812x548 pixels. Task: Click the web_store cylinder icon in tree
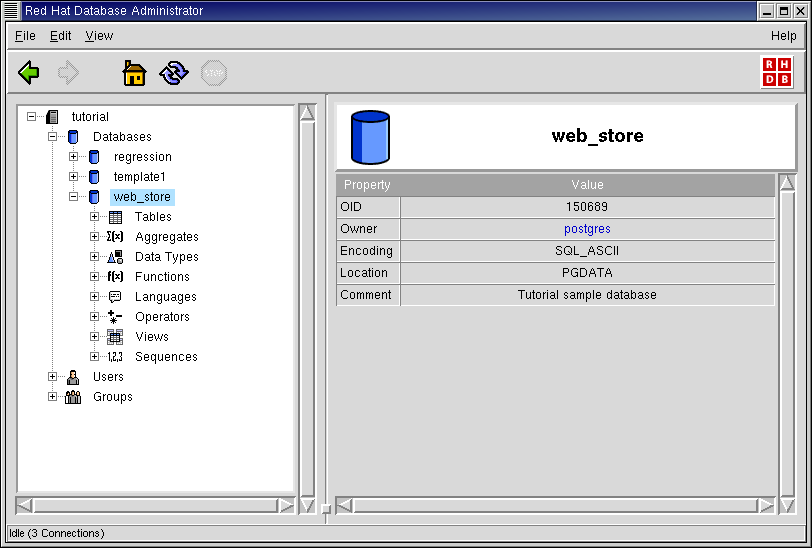[x=94, y=197]
